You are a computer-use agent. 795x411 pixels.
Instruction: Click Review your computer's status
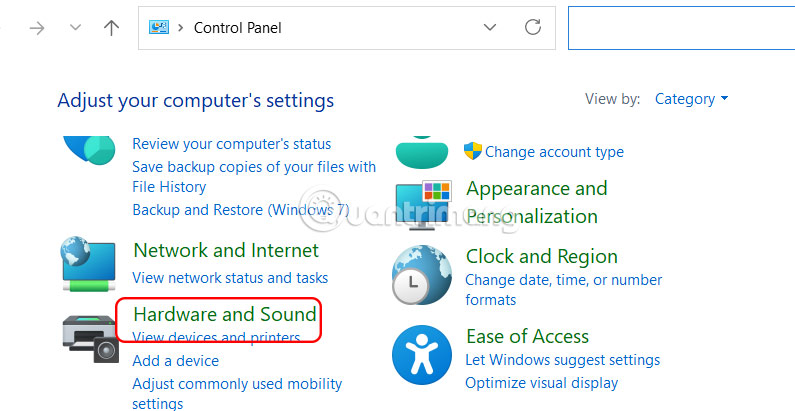point(231,144)
